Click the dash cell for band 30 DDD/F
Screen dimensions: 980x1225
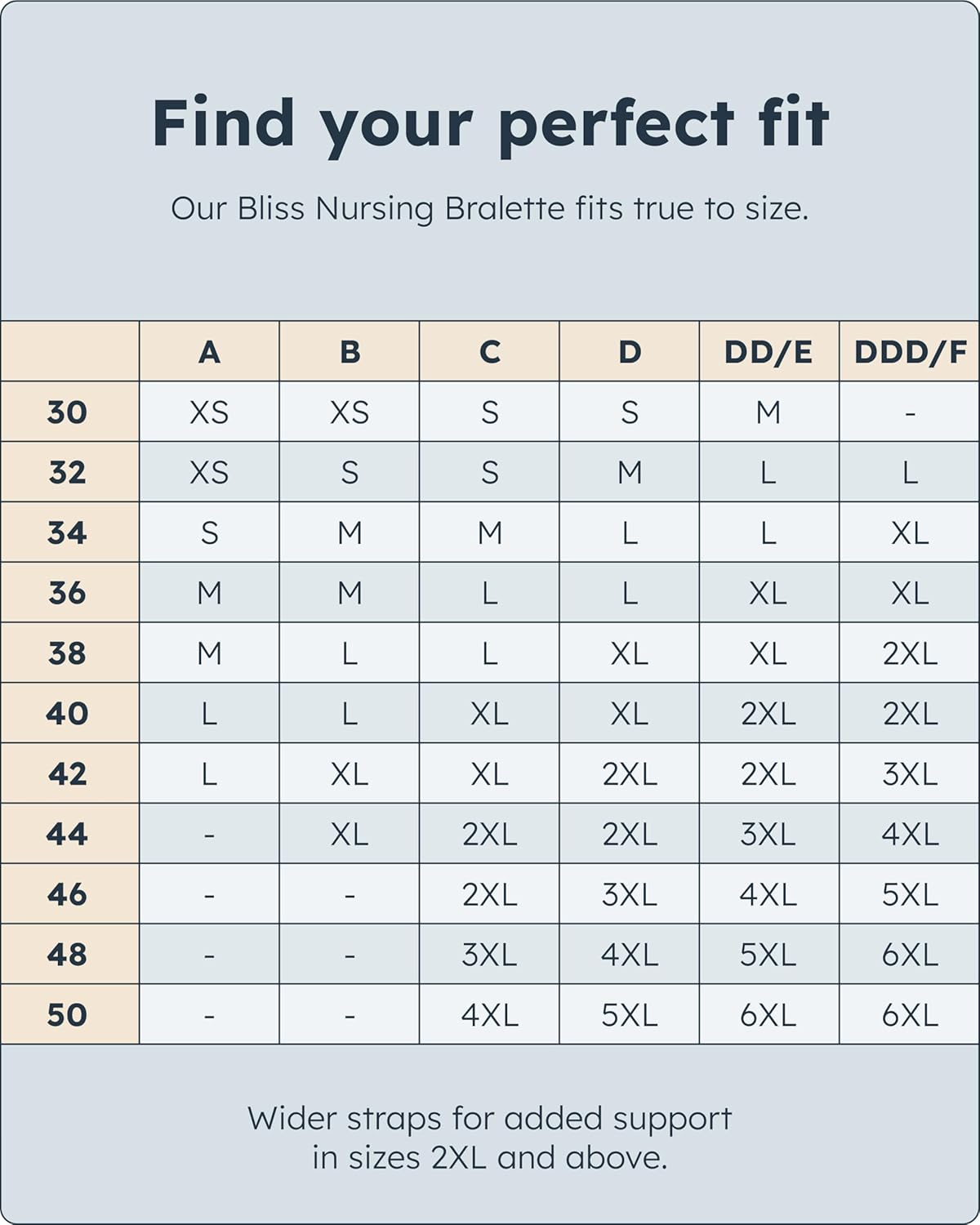pyautogui.click(x=910, y=412)
